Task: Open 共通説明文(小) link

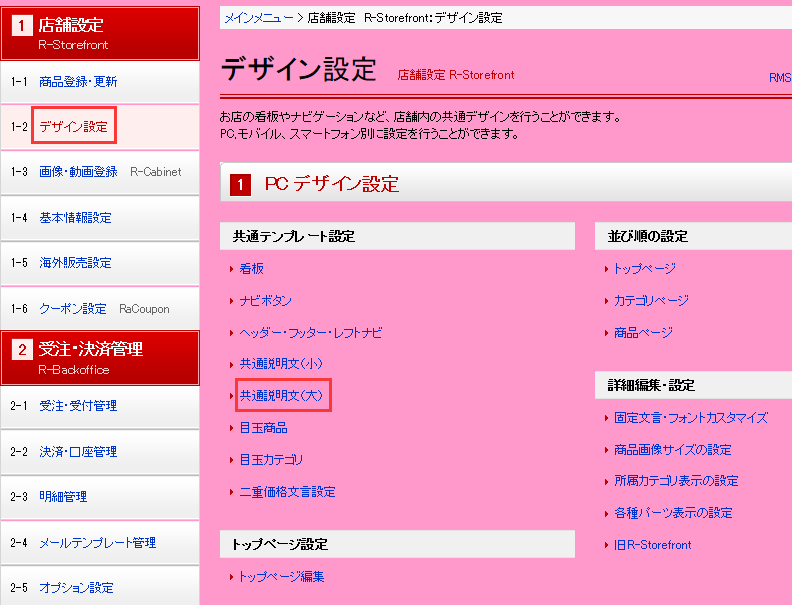Action: click(281, 364)
